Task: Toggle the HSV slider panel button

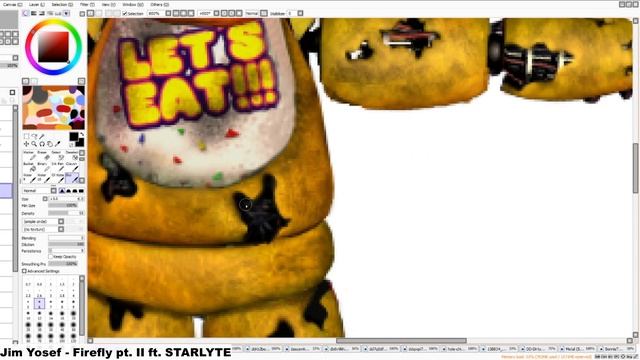Action: coord(42,13)
